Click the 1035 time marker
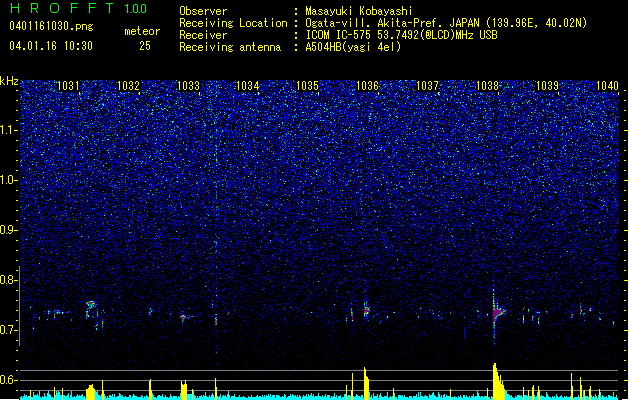Viewport: 629px width, 400px height. (308, 85)
